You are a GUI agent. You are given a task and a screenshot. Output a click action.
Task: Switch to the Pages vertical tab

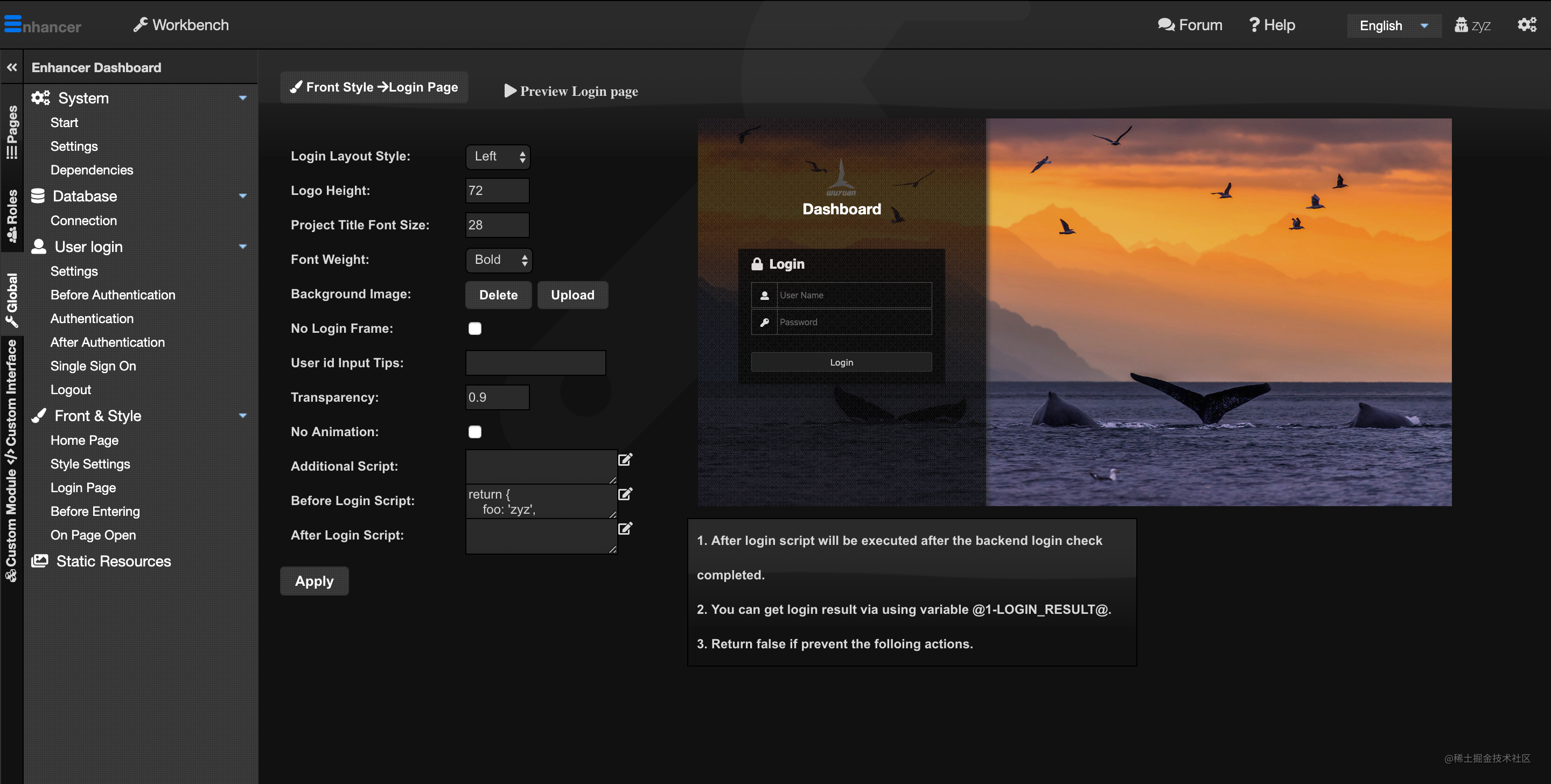point(11,131)
